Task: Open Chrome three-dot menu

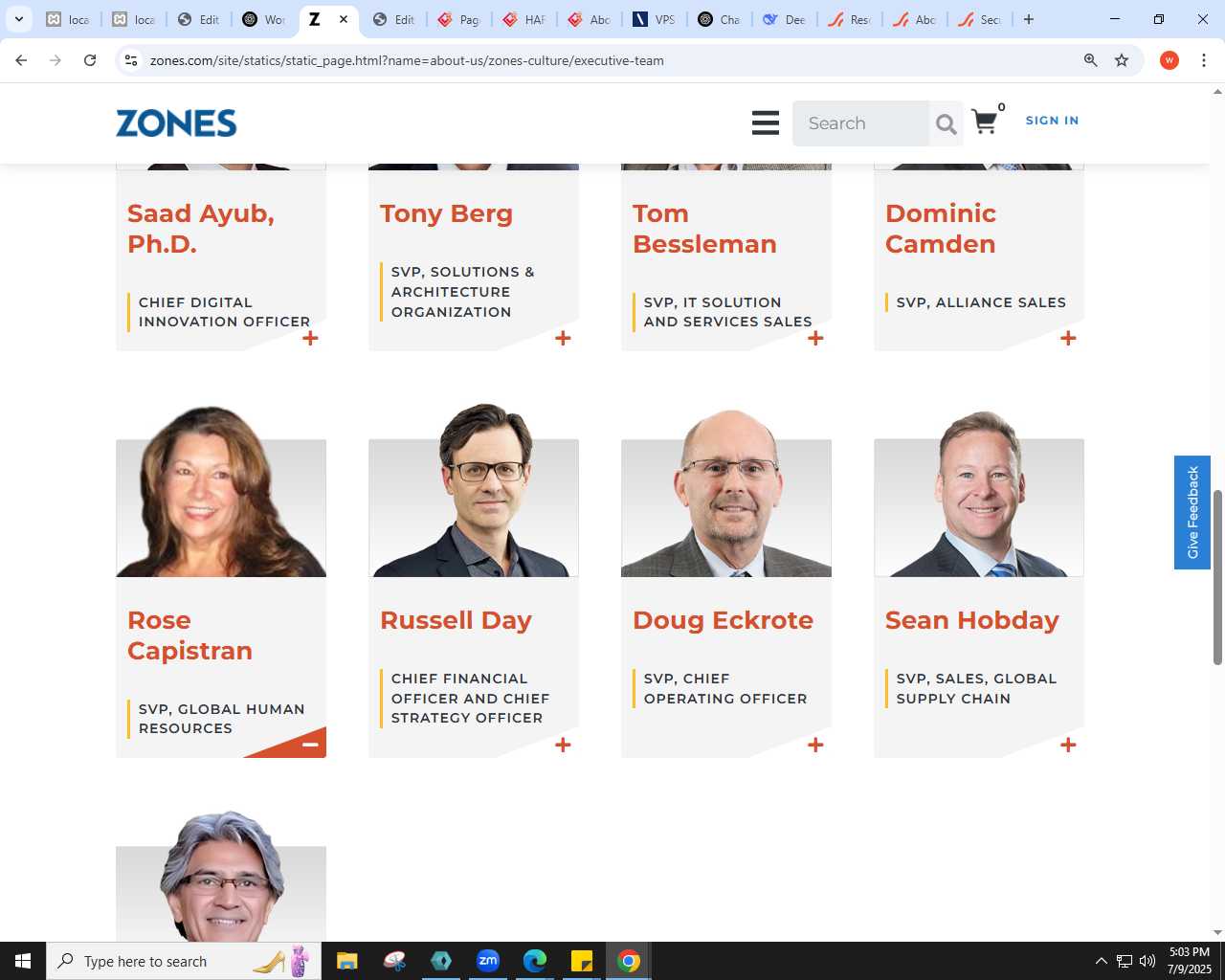Action: [x=1204, y=60]
